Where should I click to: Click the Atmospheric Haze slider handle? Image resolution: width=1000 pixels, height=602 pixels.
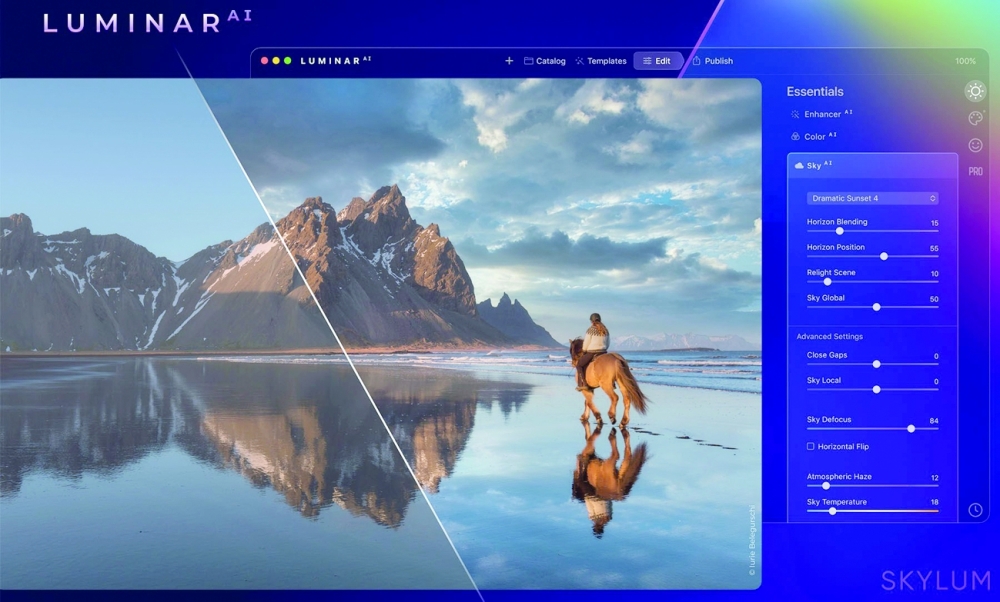coord(826,485)
